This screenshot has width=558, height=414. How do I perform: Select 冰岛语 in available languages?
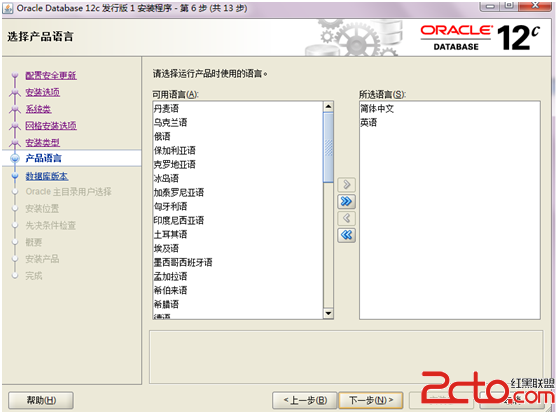(238, 178)
